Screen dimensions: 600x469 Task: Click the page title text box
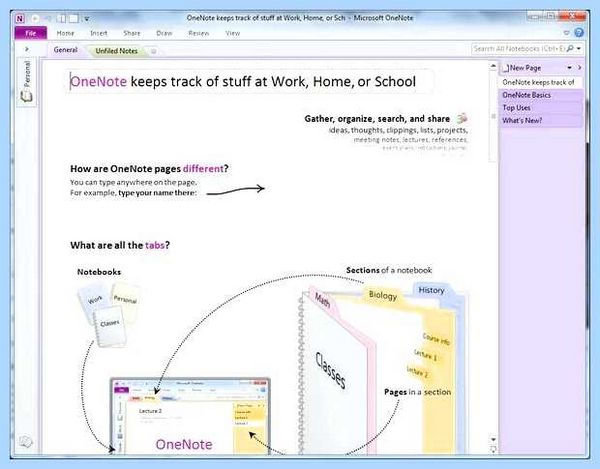point(249,81)
